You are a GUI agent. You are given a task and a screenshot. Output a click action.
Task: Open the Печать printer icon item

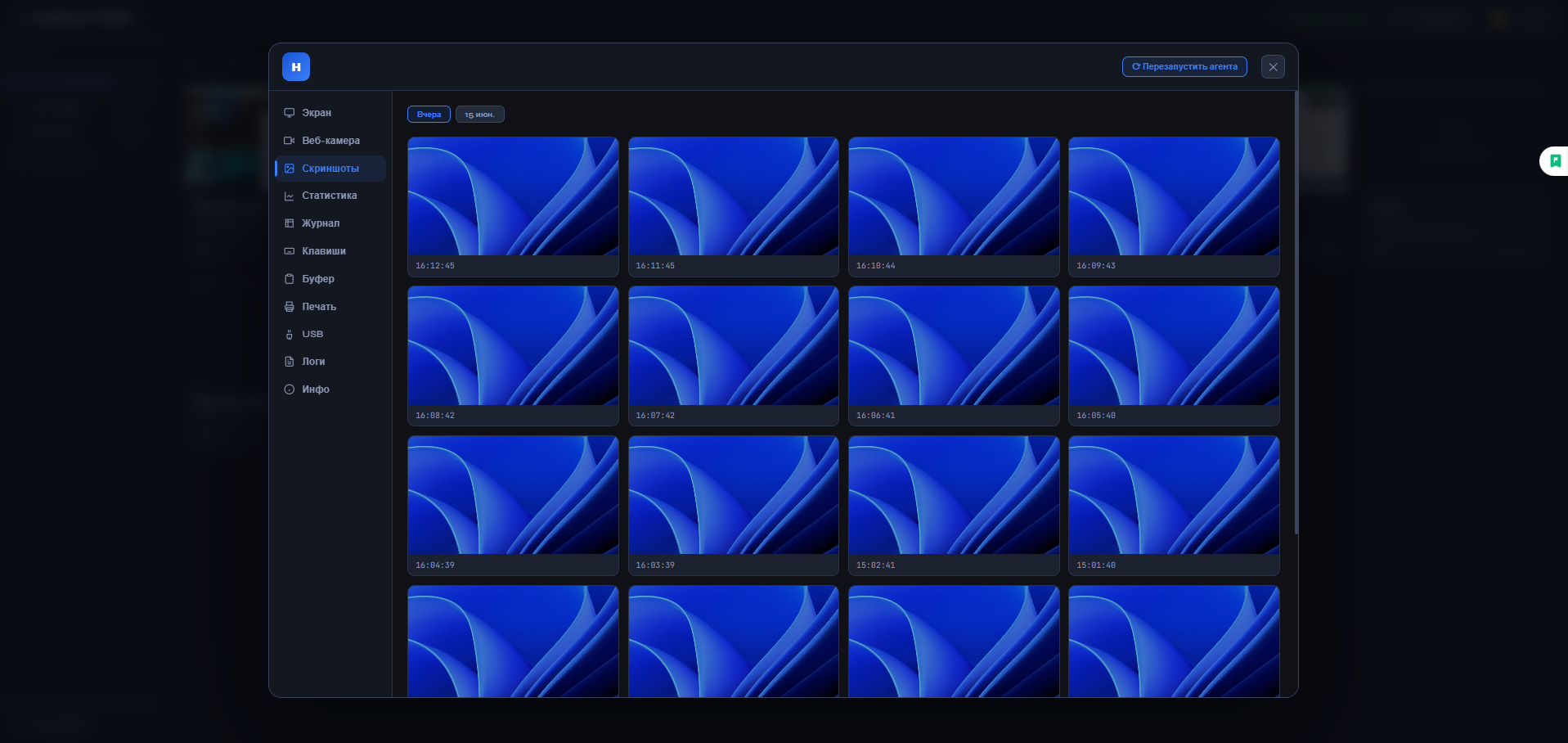click(289, 307)
